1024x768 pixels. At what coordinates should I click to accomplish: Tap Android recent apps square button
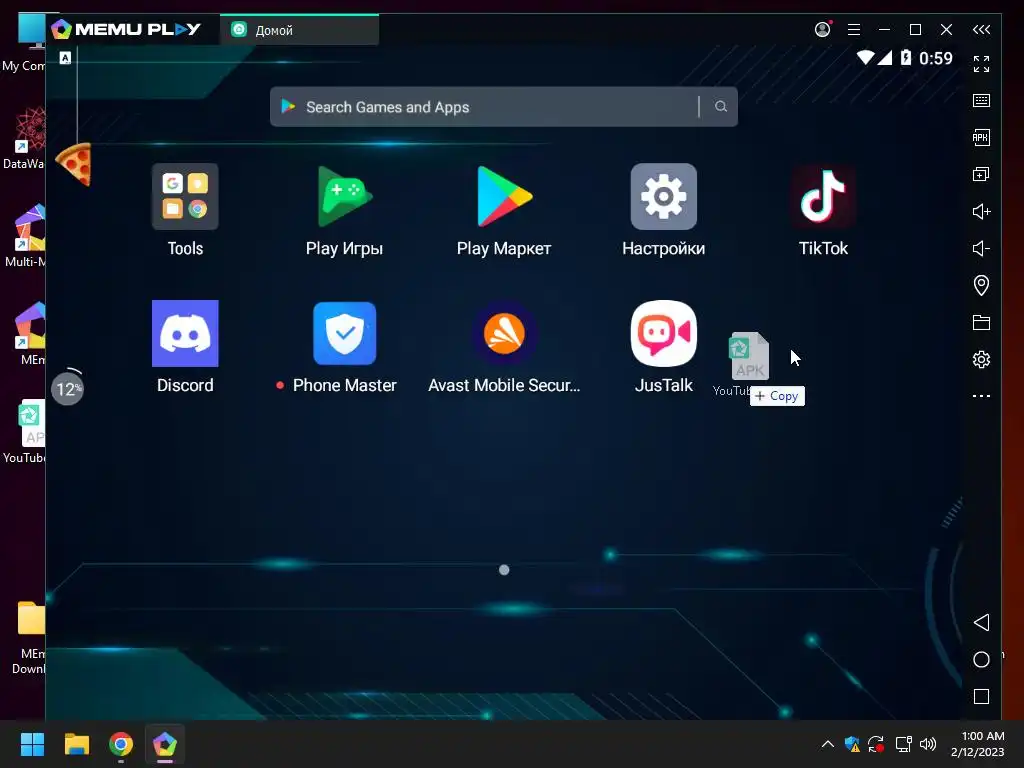[x=981, y=696]
